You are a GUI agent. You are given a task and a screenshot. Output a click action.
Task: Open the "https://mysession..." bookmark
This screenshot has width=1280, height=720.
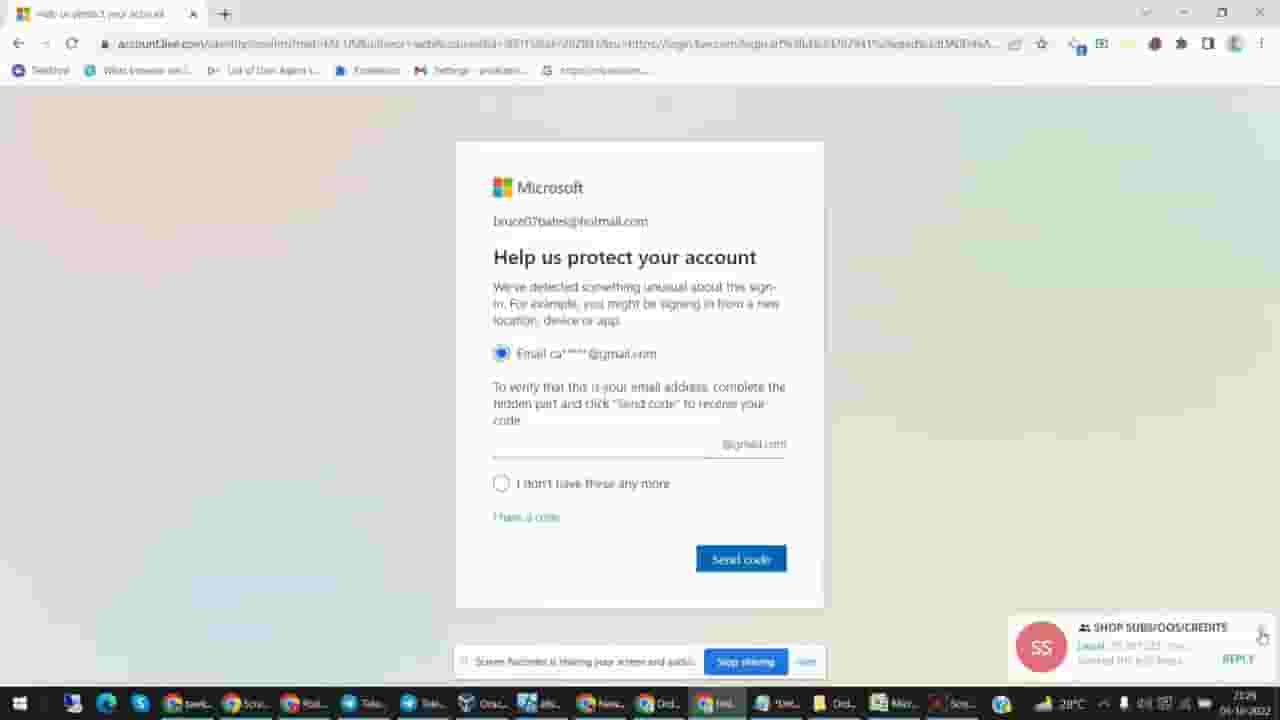click(x=595, y=71)
